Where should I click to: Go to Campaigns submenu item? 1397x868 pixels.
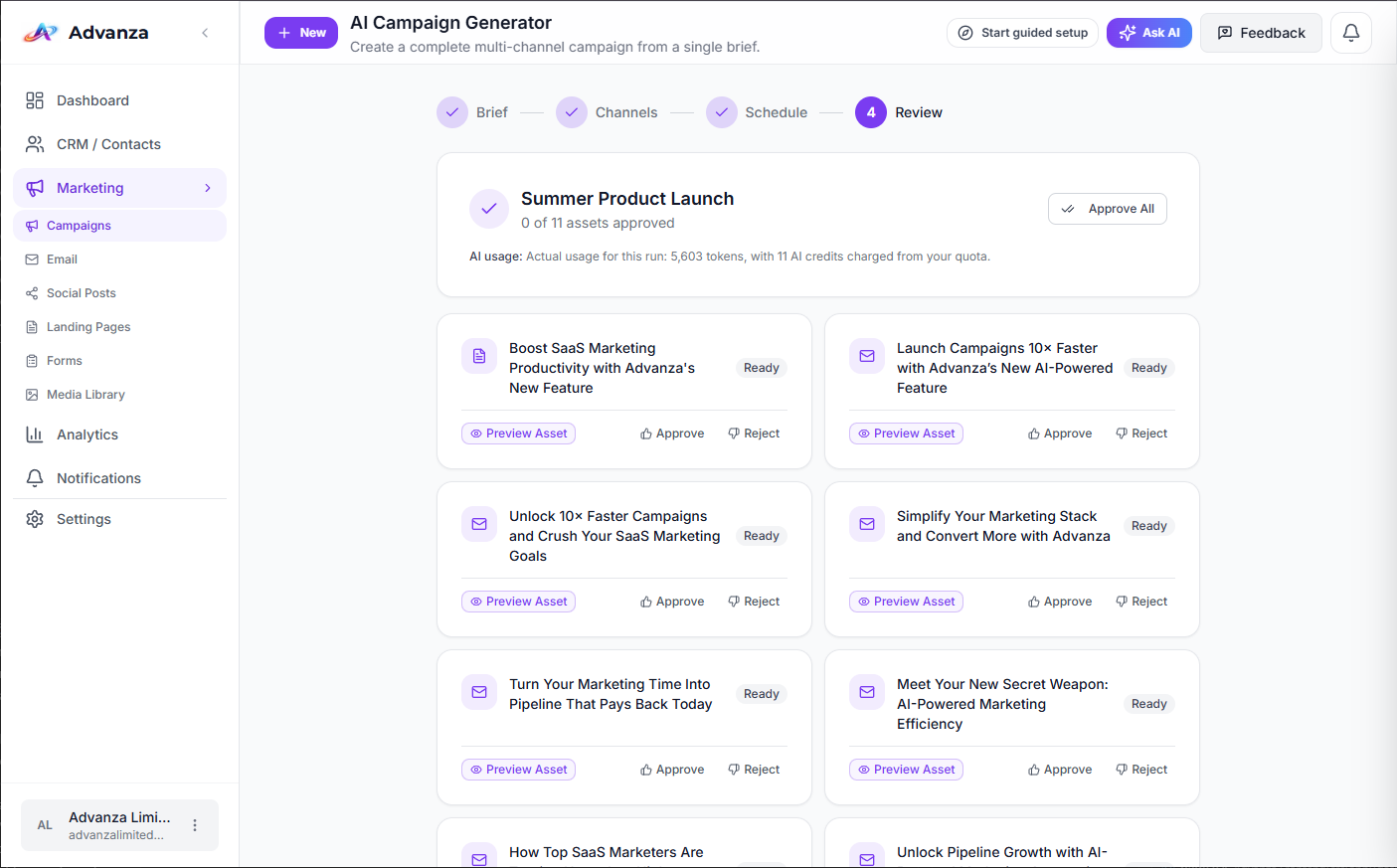click(119, 226)
